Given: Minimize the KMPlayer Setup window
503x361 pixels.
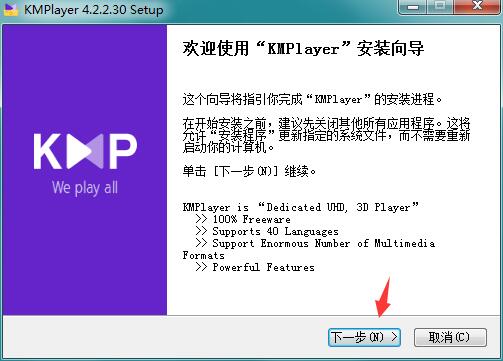Looking at the screenshot, I should [413, 7].
